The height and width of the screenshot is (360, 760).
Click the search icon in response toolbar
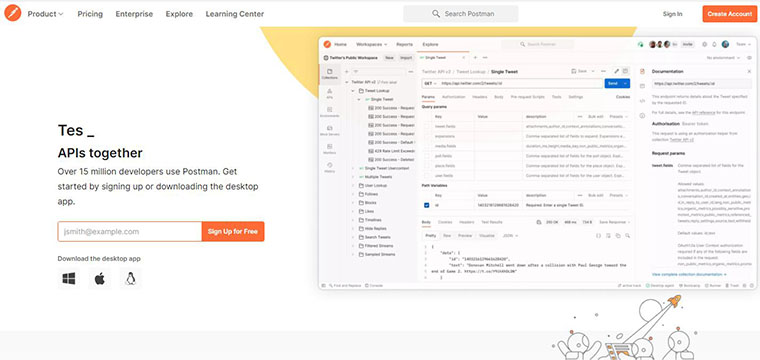click(627, 235)
